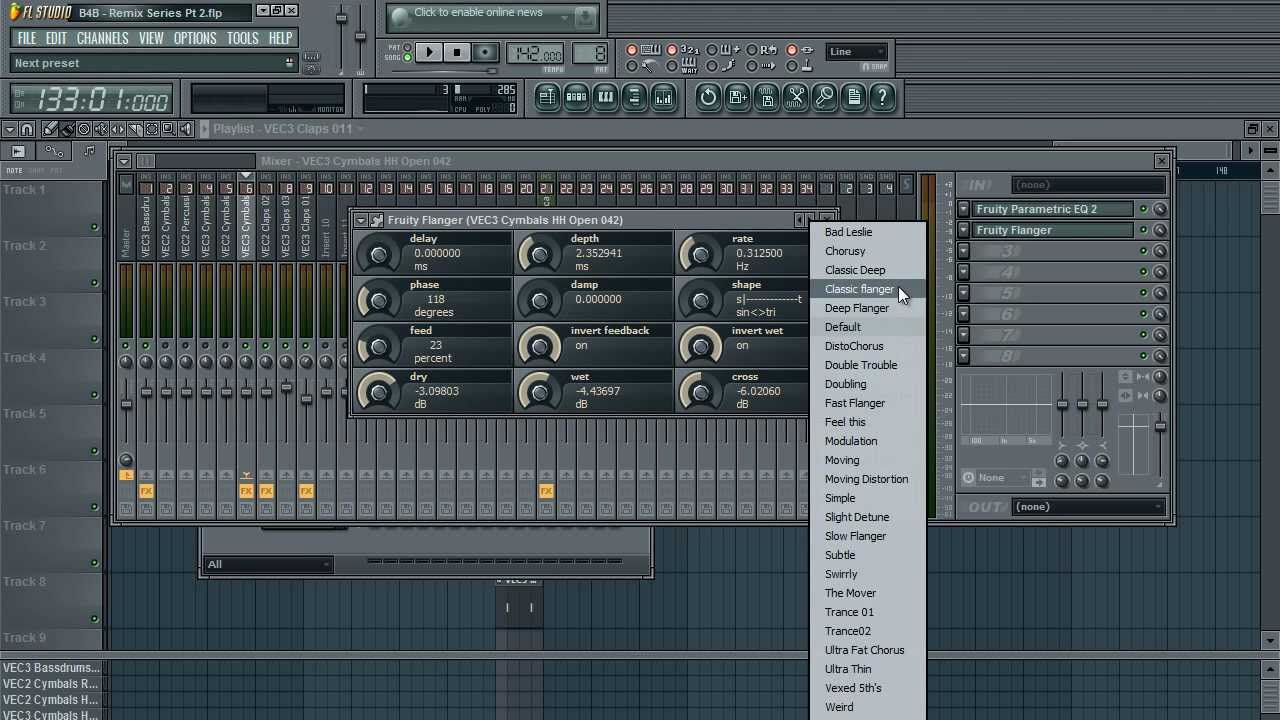Viewport: 1280px width, 720px height.
Task: Open the mixer IN (none) input selector
Action: pyautogui.click(x=1089, y=185)
